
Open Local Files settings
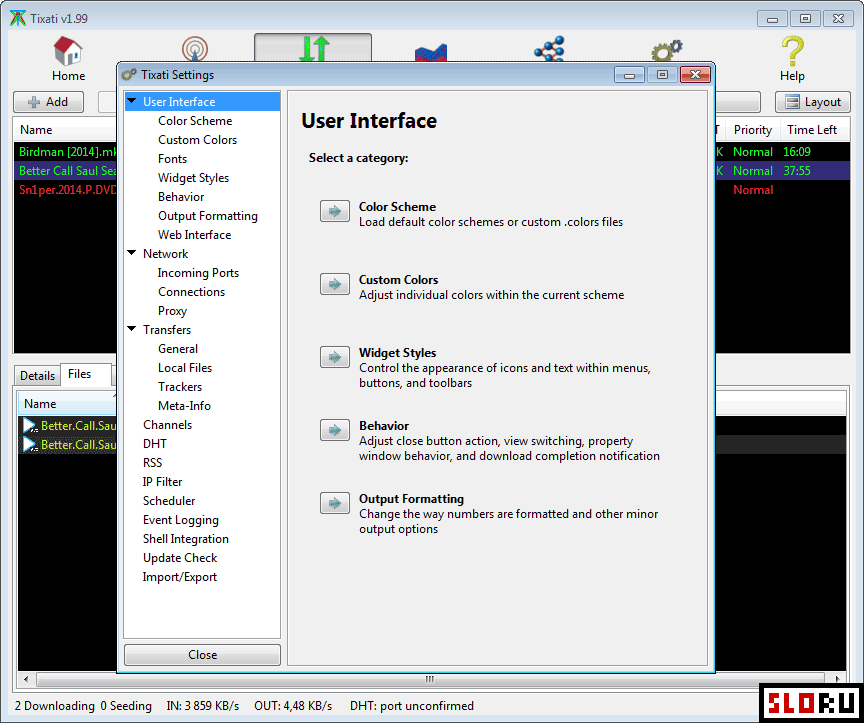pyautogui.click(x=185, y=368)
